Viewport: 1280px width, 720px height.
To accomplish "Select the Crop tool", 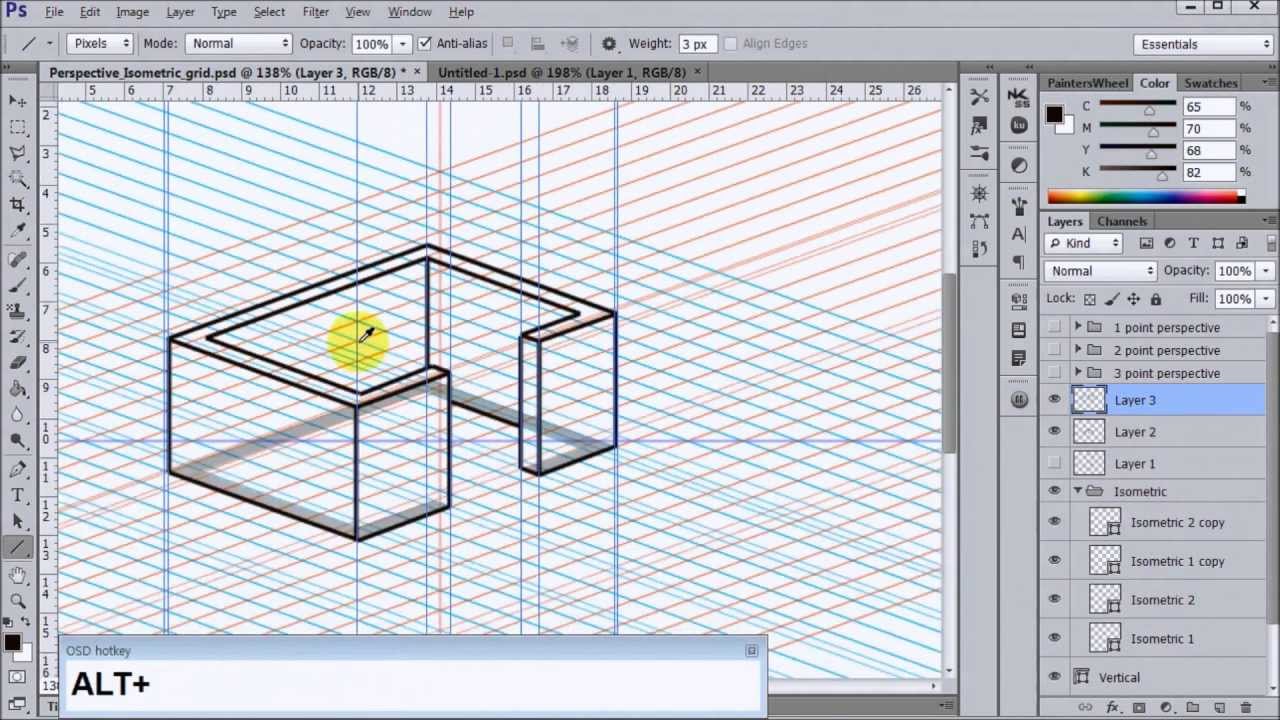I will point(18,205).
